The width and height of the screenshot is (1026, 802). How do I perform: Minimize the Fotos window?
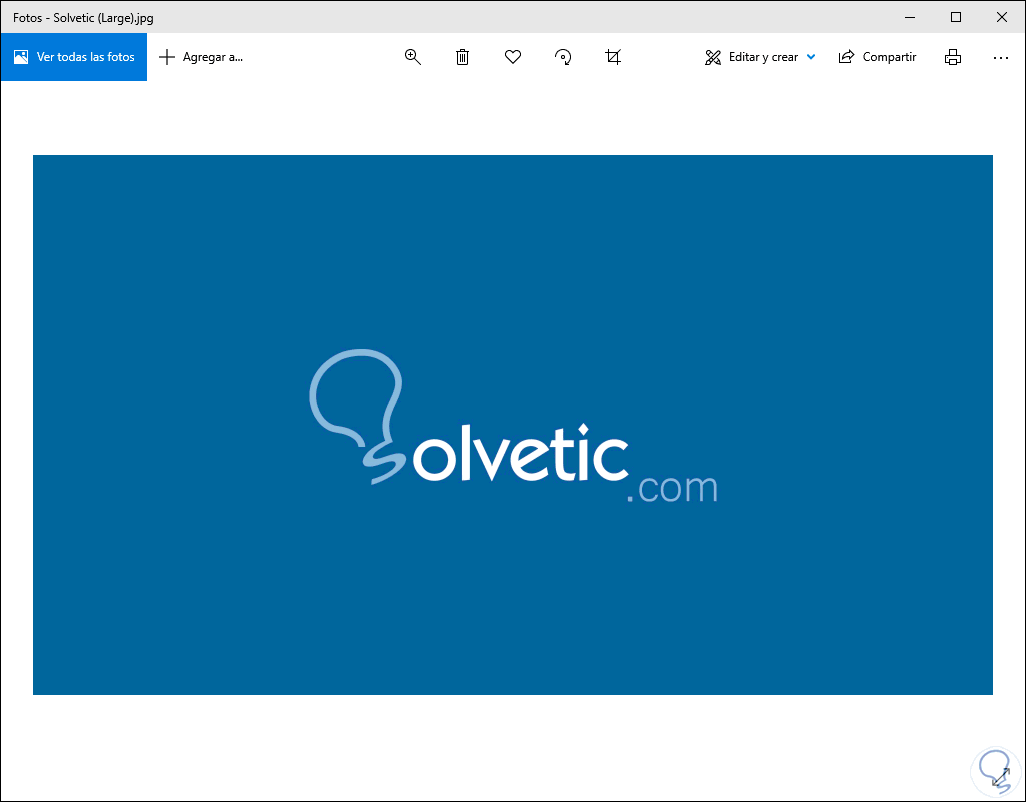910,17
